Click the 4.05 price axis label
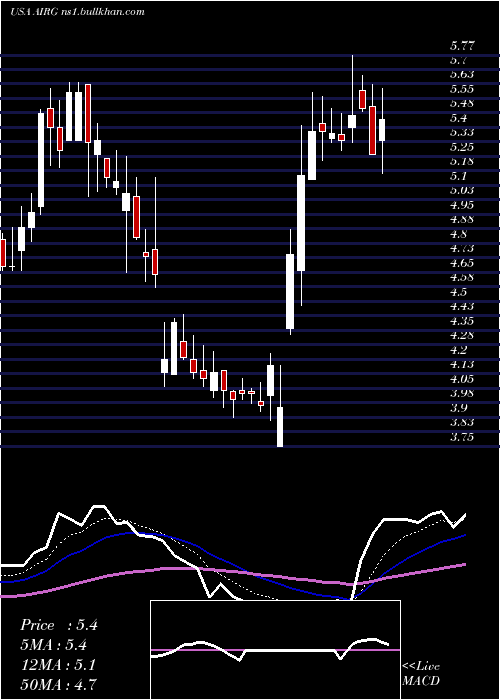Screen dimensions: 500x700 pos(462,379)
